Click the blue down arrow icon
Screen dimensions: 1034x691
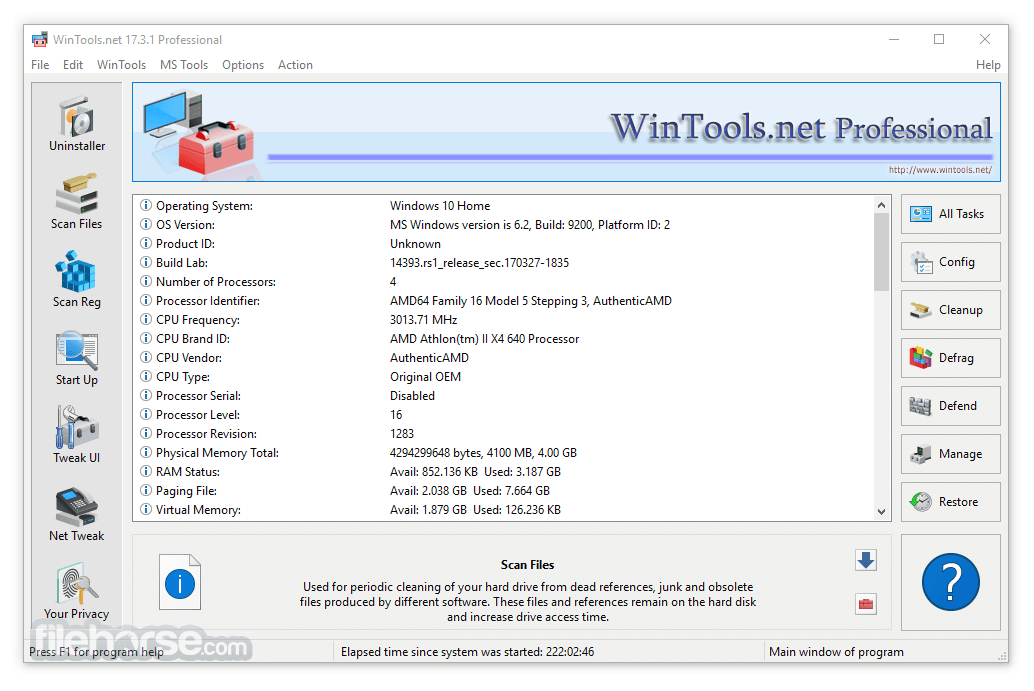866,560
